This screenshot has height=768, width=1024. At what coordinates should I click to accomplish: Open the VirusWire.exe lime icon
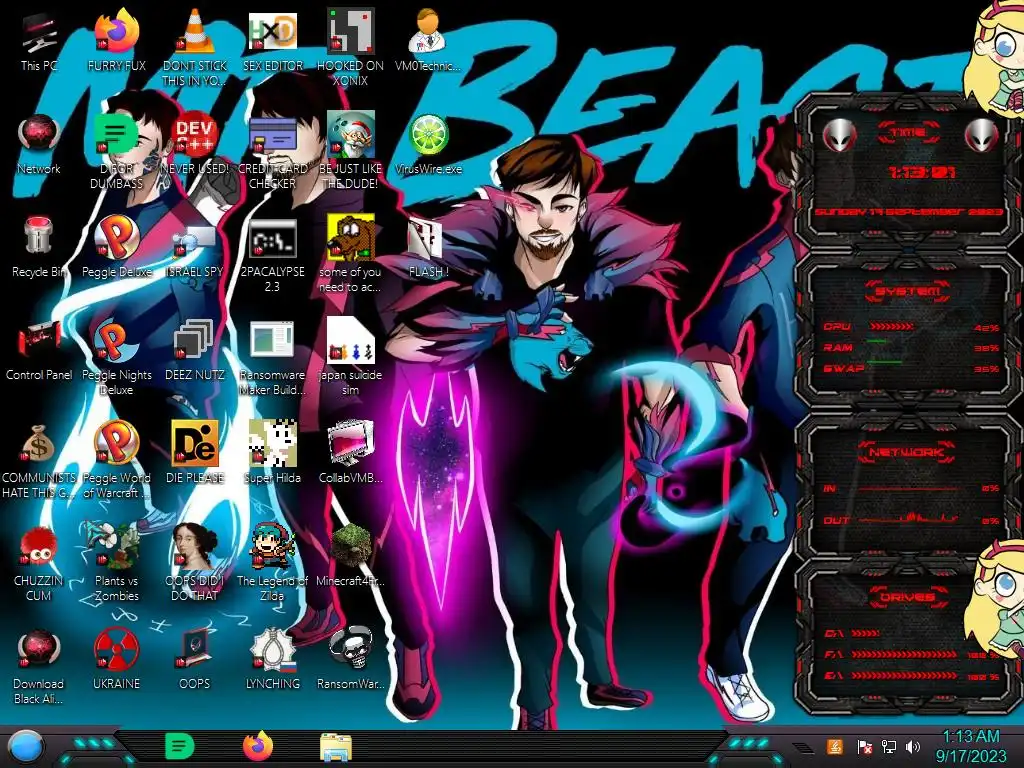(428, 145)
